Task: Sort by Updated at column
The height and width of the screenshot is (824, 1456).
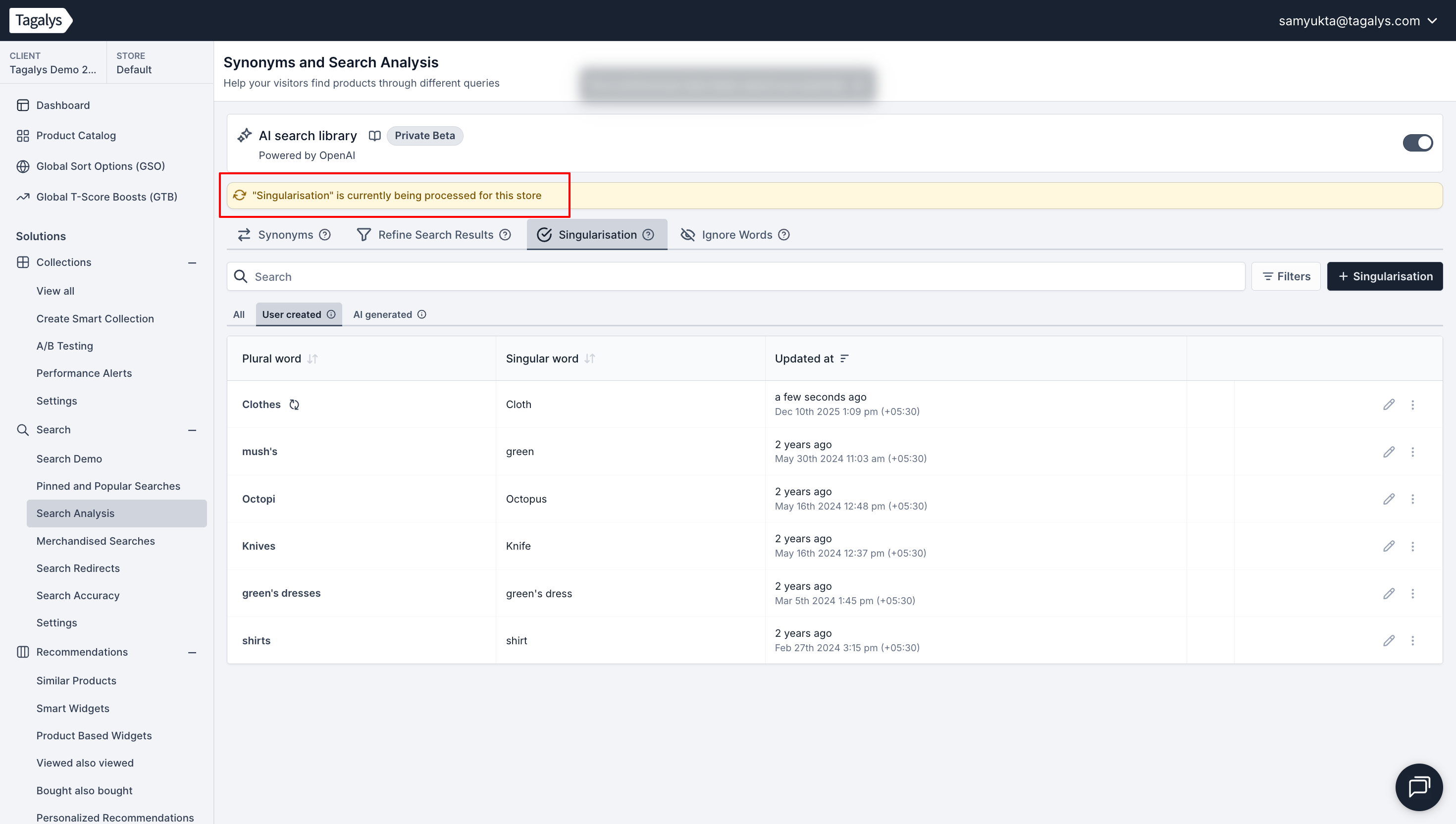Action: coord(844,359)
